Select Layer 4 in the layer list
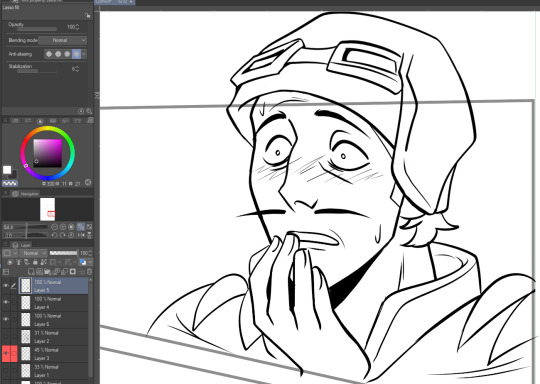 click(53, 303)
